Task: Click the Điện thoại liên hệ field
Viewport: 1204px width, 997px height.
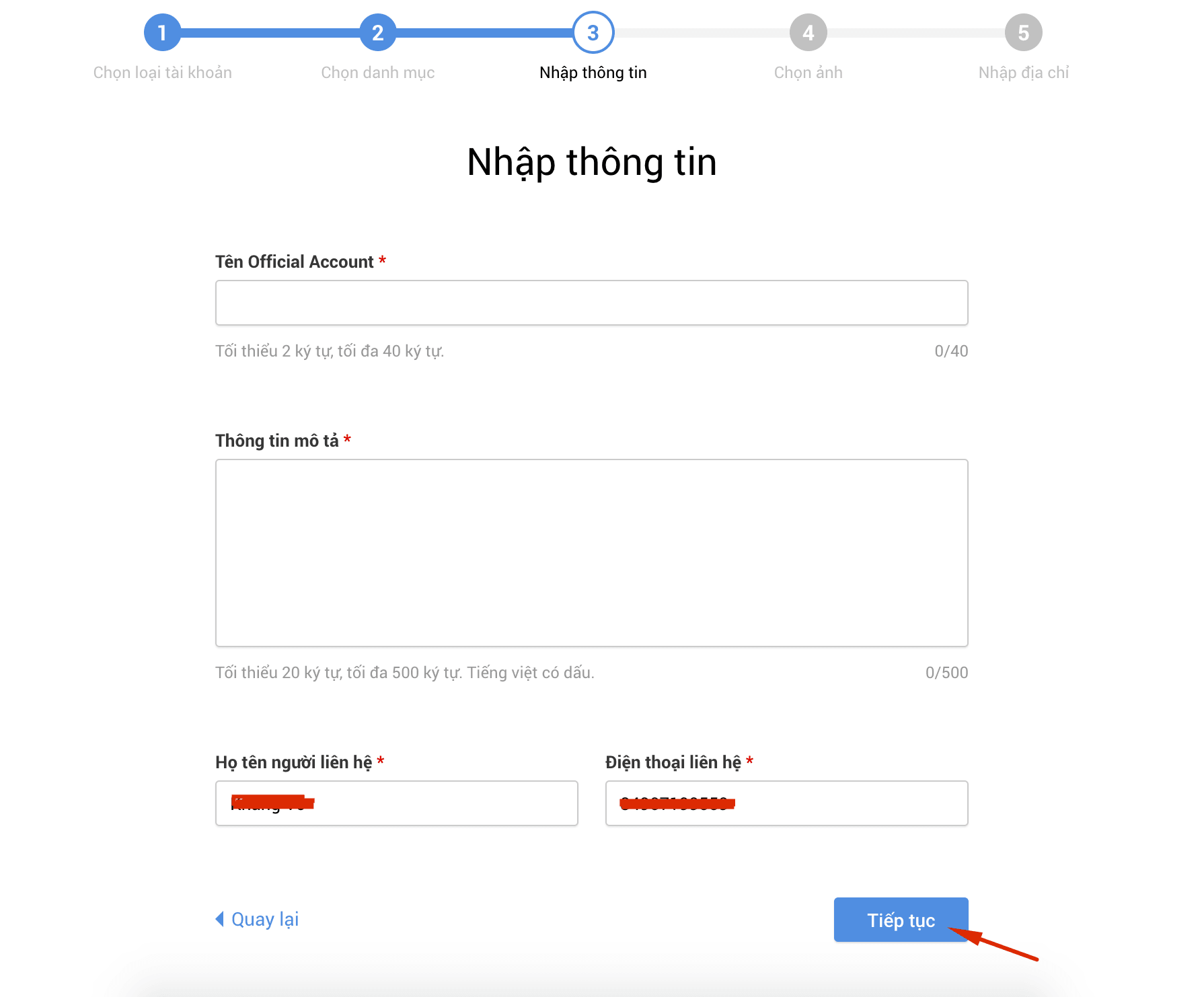Action: pyautogui.click(x=786, y=803)
